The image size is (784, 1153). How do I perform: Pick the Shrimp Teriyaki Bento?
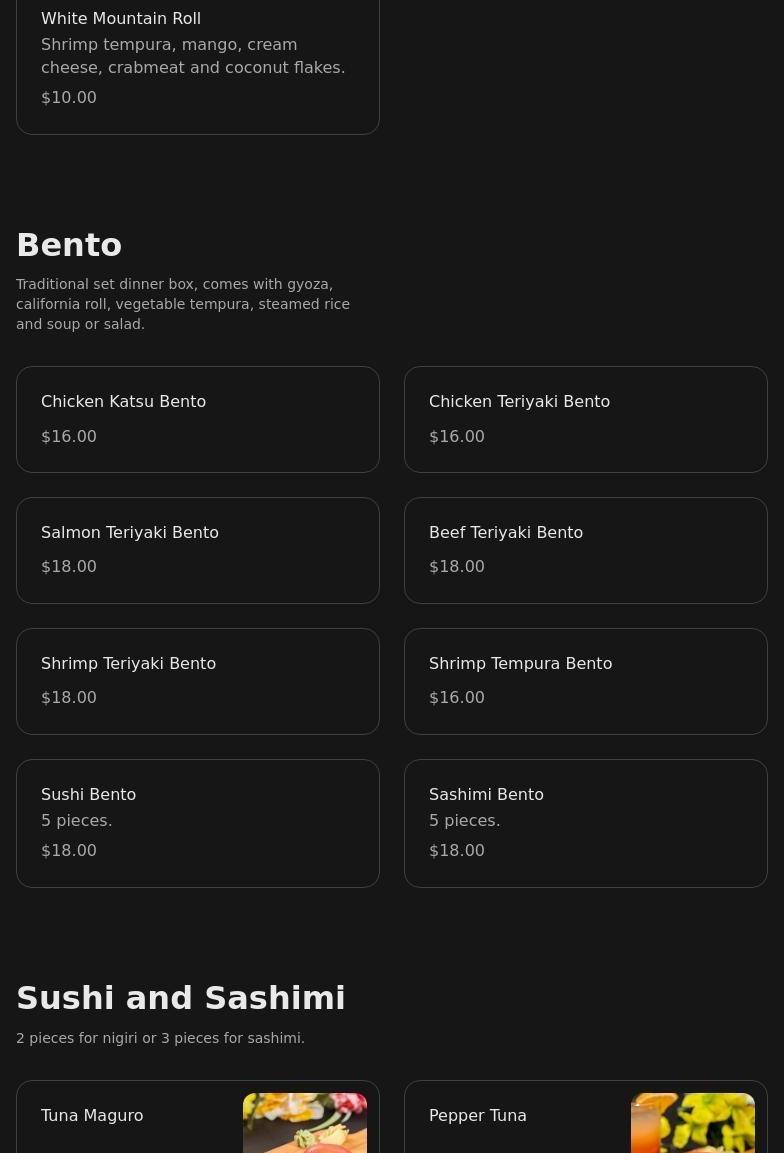click(x=197, y=681)
